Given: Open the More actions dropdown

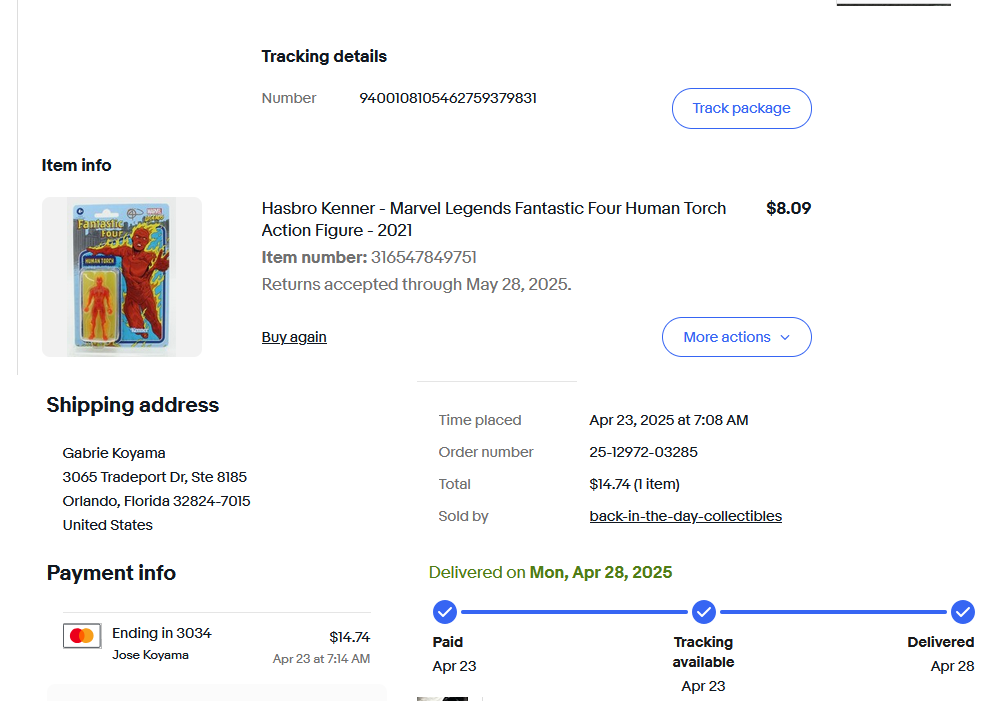Looking at the screenshot, I should coord(736,337).
